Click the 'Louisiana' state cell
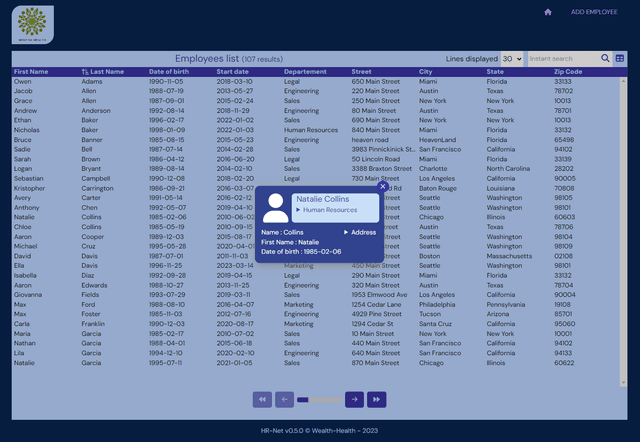The image size is (640, 442). click(x=500, y=188)
